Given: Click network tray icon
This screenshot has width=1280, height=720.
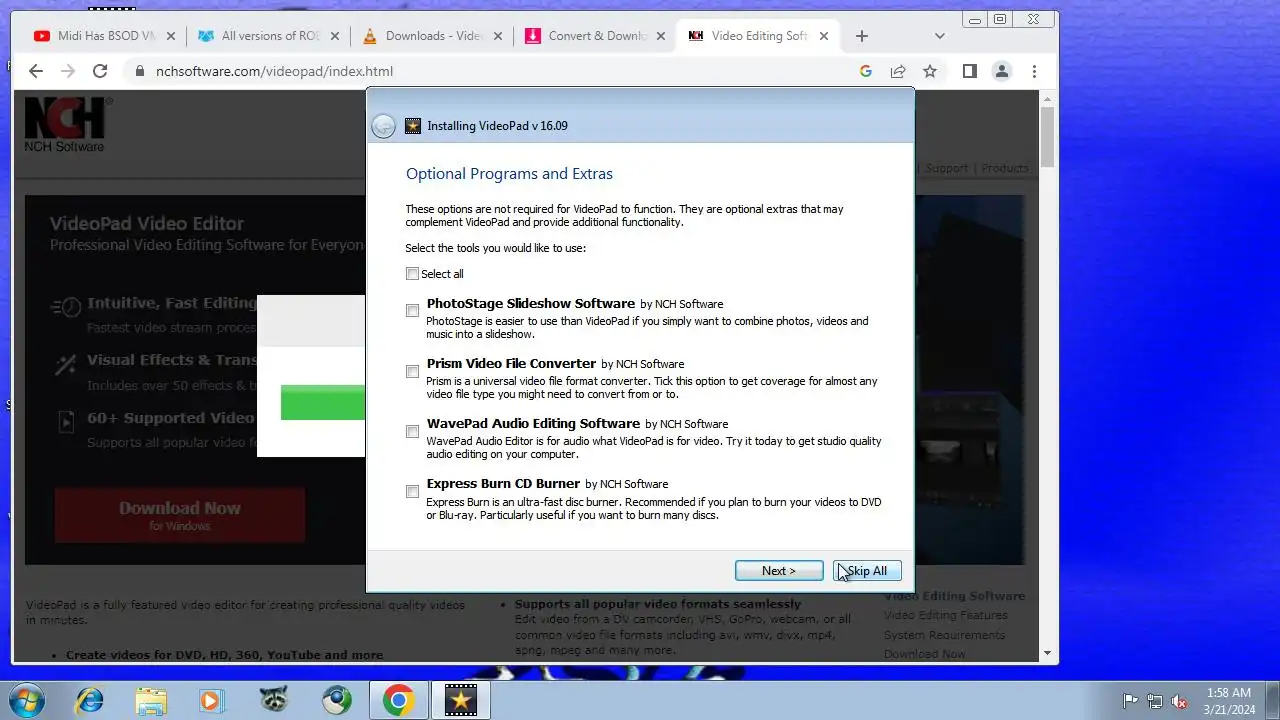Looking at the screenshot, I should (1155, 701).
